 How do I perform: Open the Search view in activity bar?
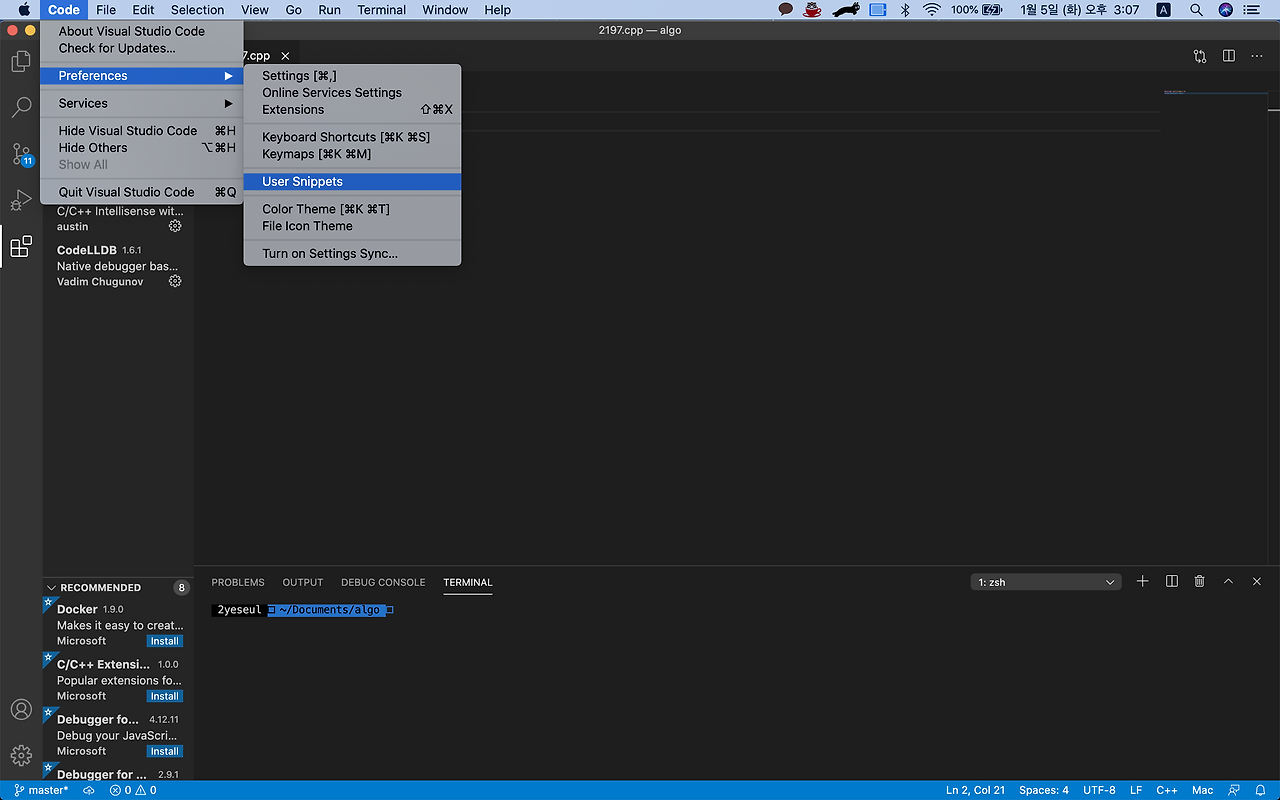21,108
